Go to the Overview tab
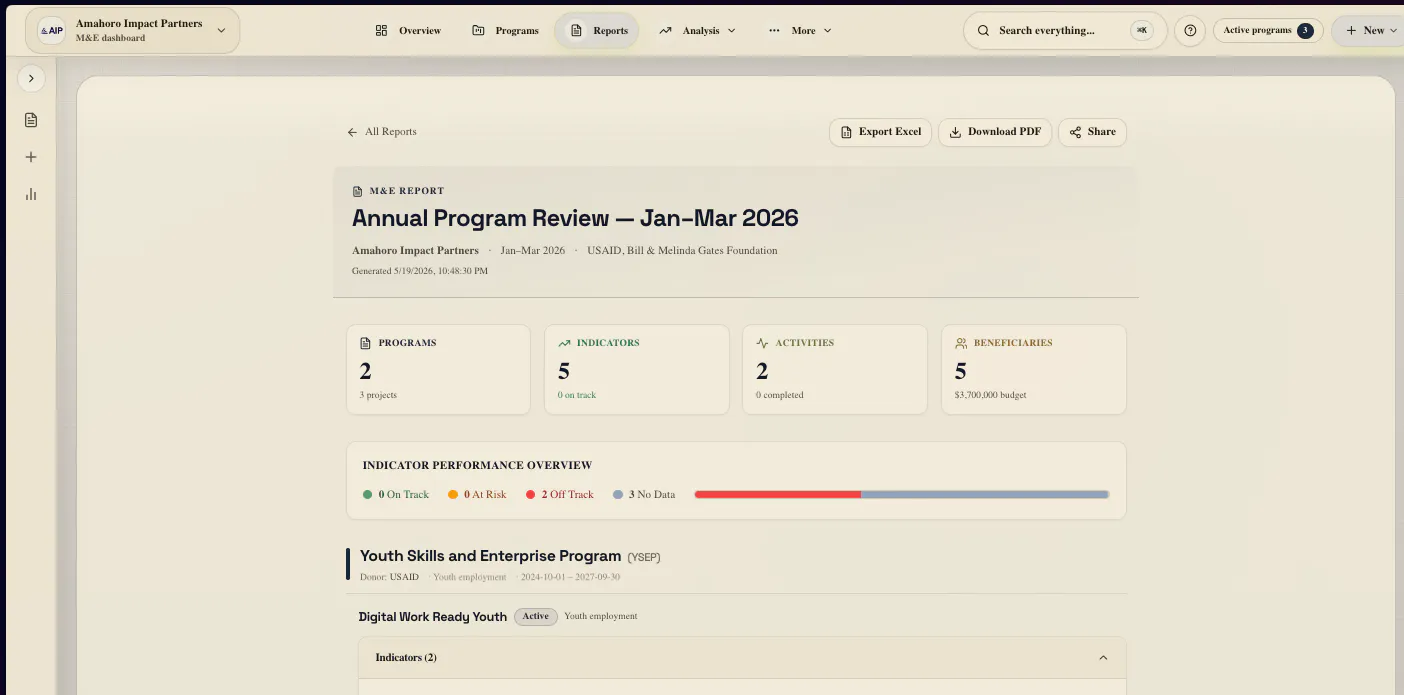The width and height of the screenshot is (1404, 695). tap(408, 30)
